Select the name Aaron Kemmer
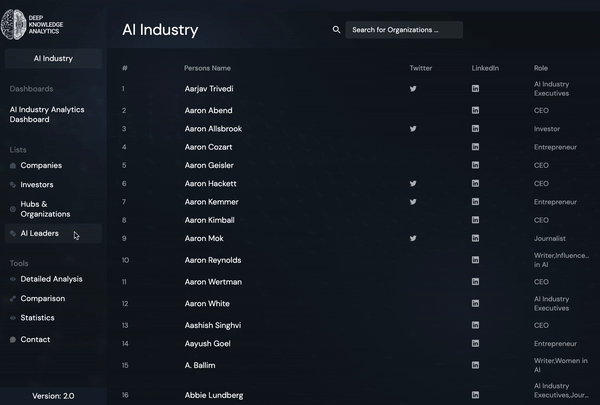This screenshot has width=600, height=405. click(212, 202)
